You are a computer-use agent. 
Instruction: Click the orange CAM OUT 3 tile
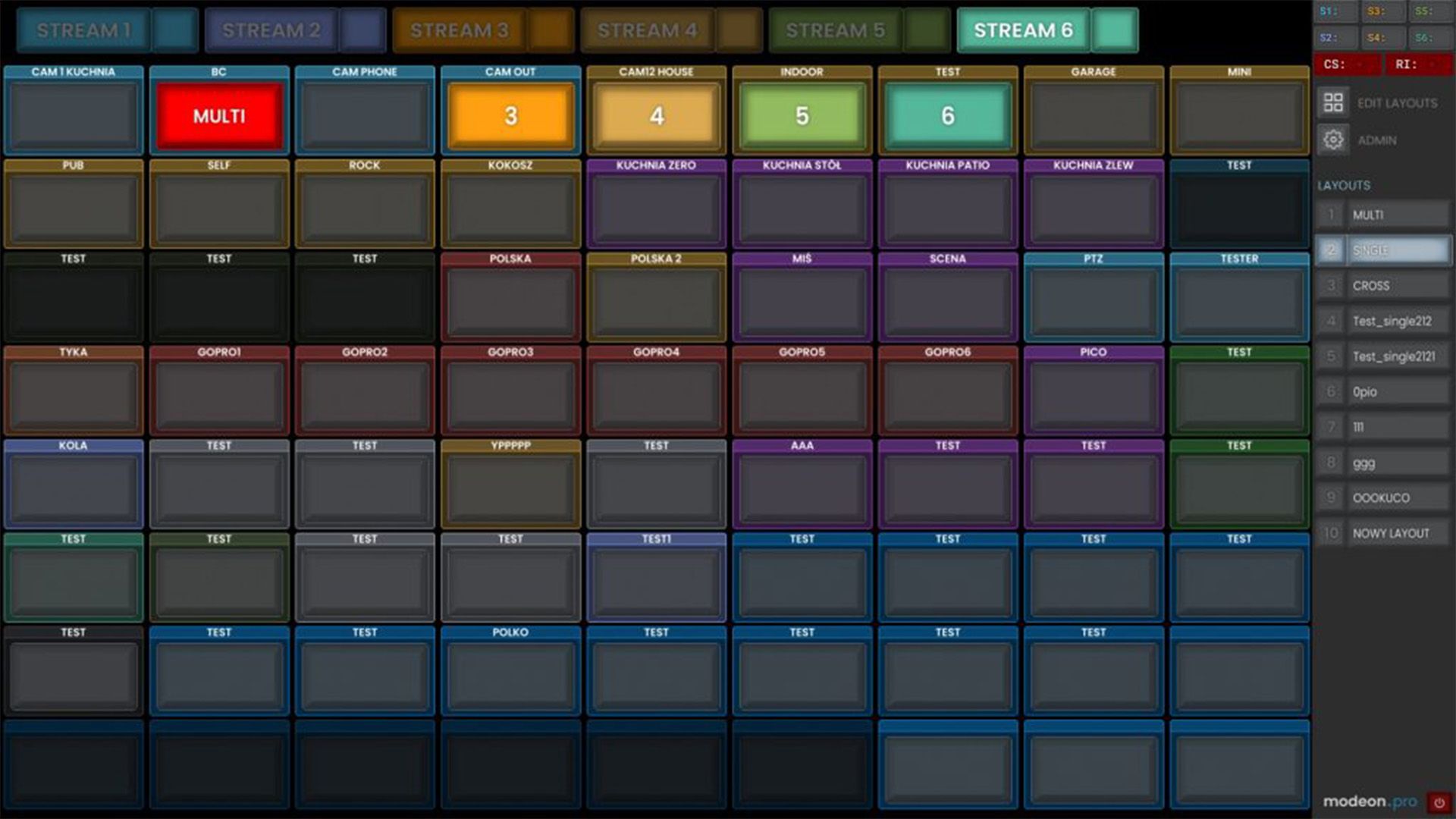pos(510,116)
